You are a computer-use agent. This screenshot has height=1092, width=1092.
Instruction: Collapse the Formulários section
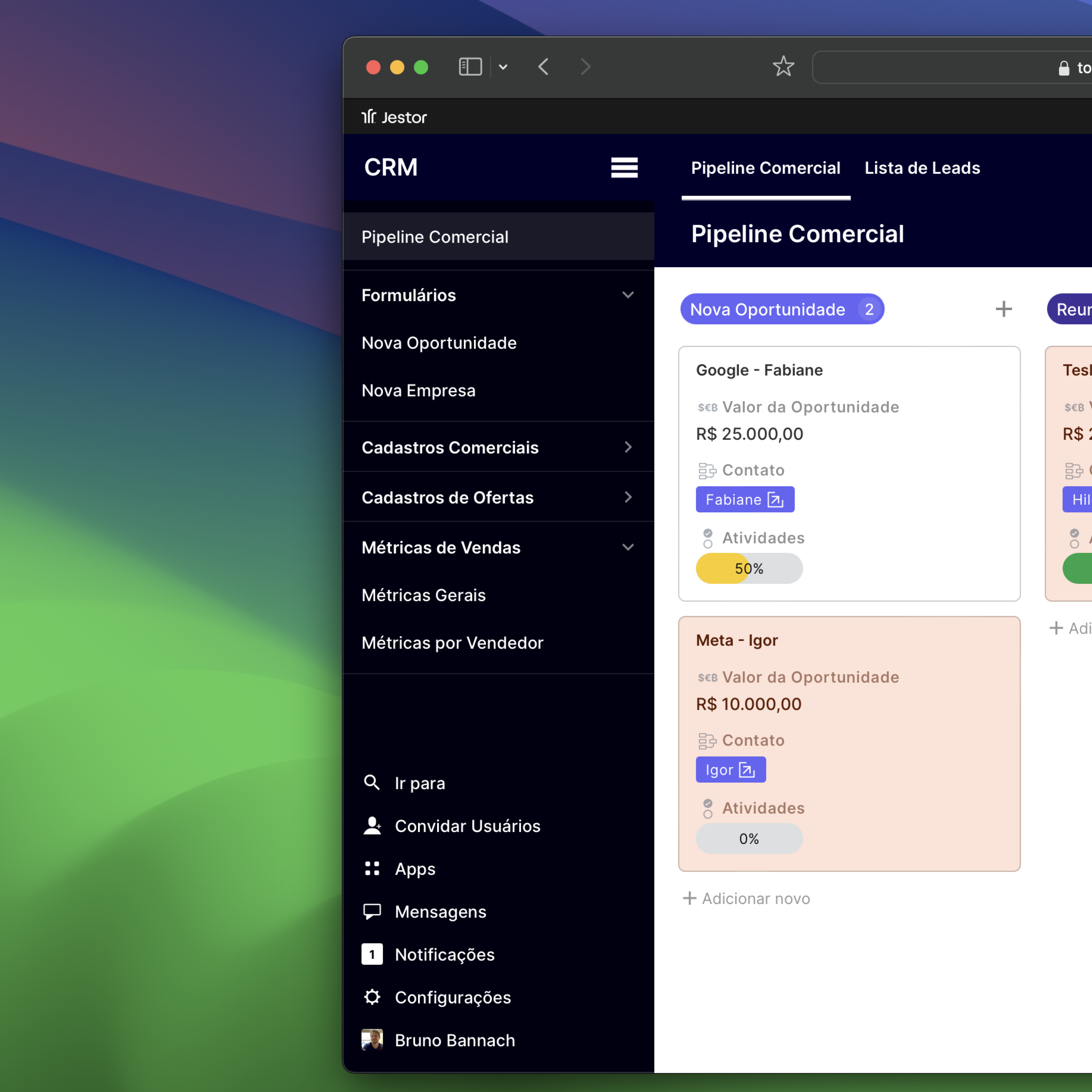pyautogui.click(x=627, y=295)
